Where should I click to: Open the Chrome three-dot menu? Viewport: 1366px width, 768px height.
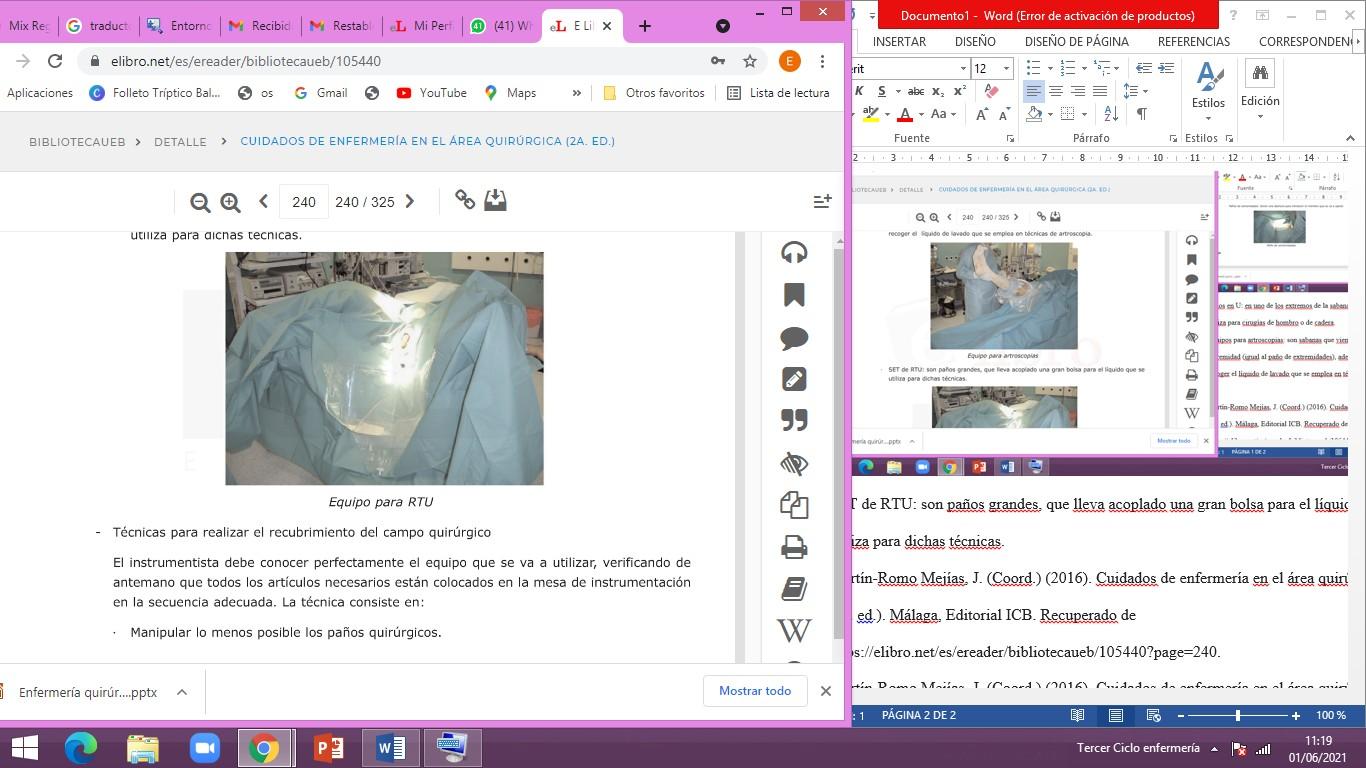tap(822, 61)
